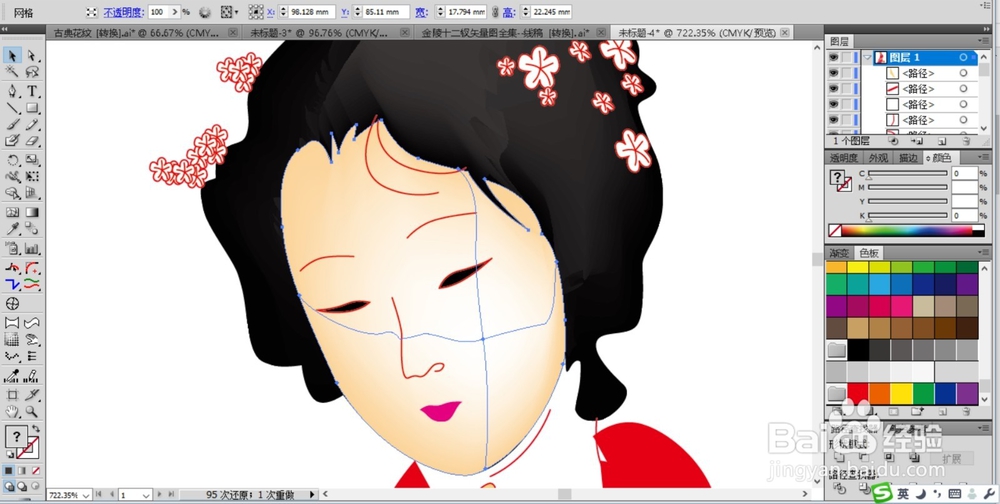The width and height of the screenshot is (1000, 504).
Task: Click the X: coordinate label link
Action: click(x=271, y=12)
